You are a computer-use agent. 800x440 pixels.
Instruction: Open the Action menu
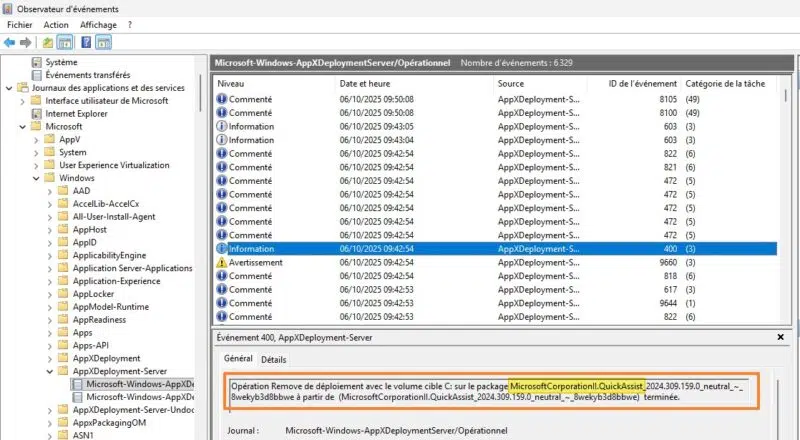click(56, 25)
